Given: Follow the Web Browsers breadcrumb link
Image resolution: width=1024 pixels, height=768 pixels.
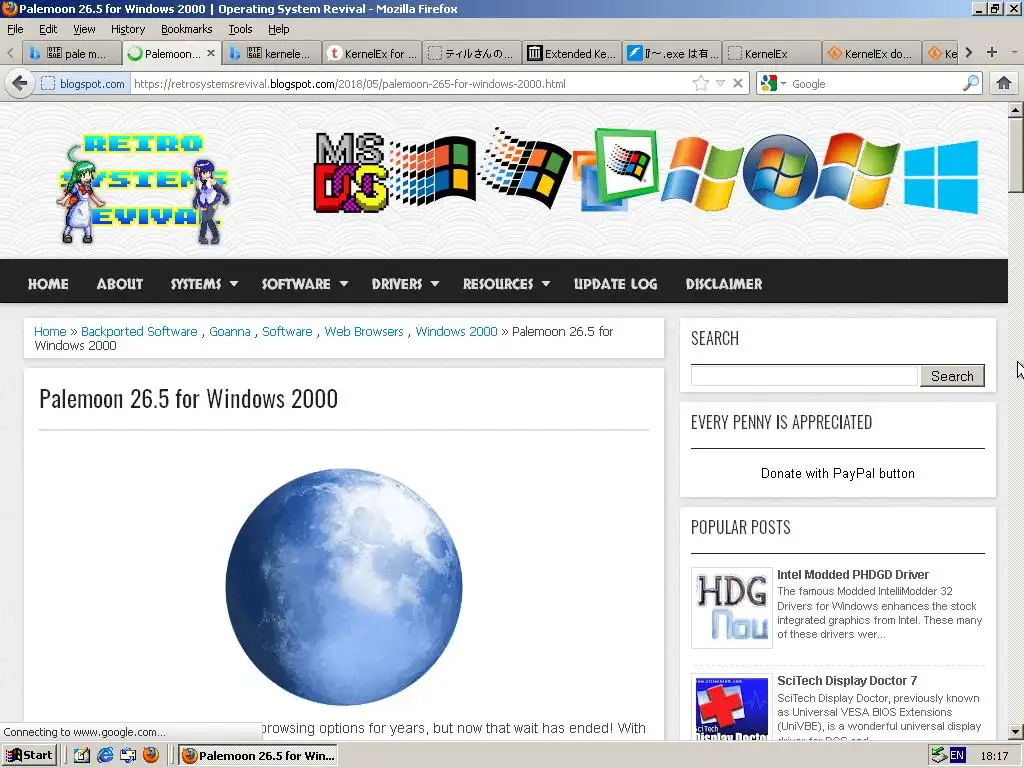Looking at the screenshot, I should 364,331.
